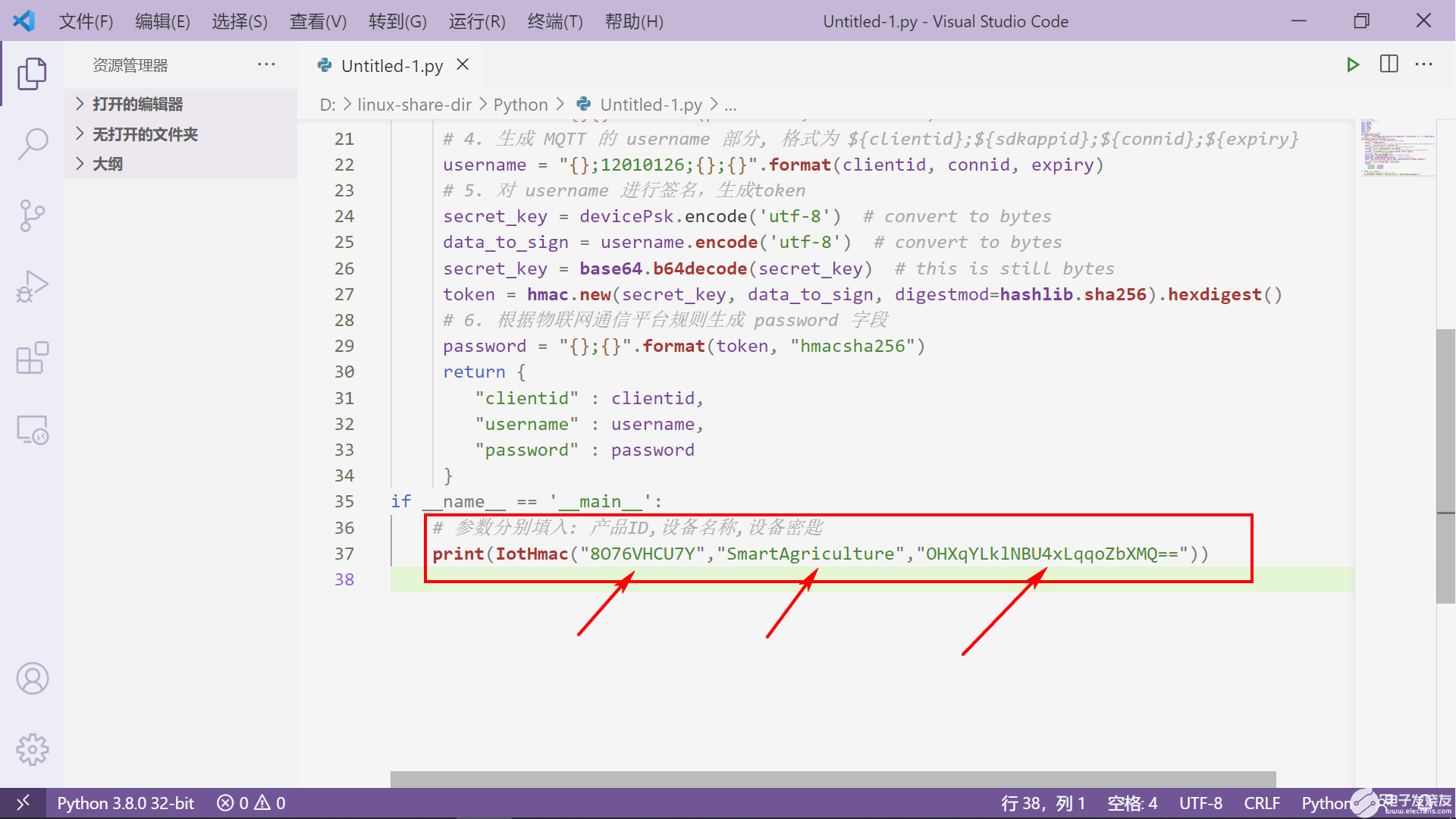Image resolution: width=1456 pixels, height=819 pixels.
Task: Split the editor to the right
Action: [1389, 64]
